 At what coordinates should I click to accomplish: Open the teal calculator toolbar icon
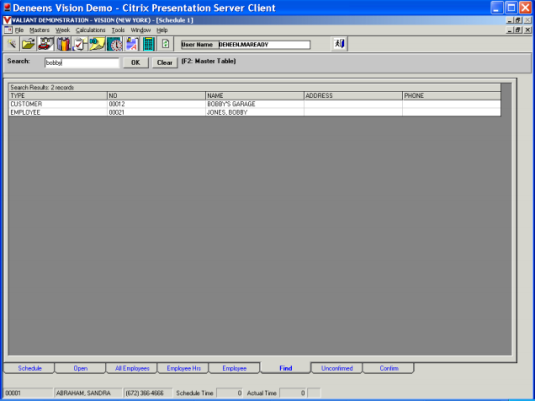(148, 44)
